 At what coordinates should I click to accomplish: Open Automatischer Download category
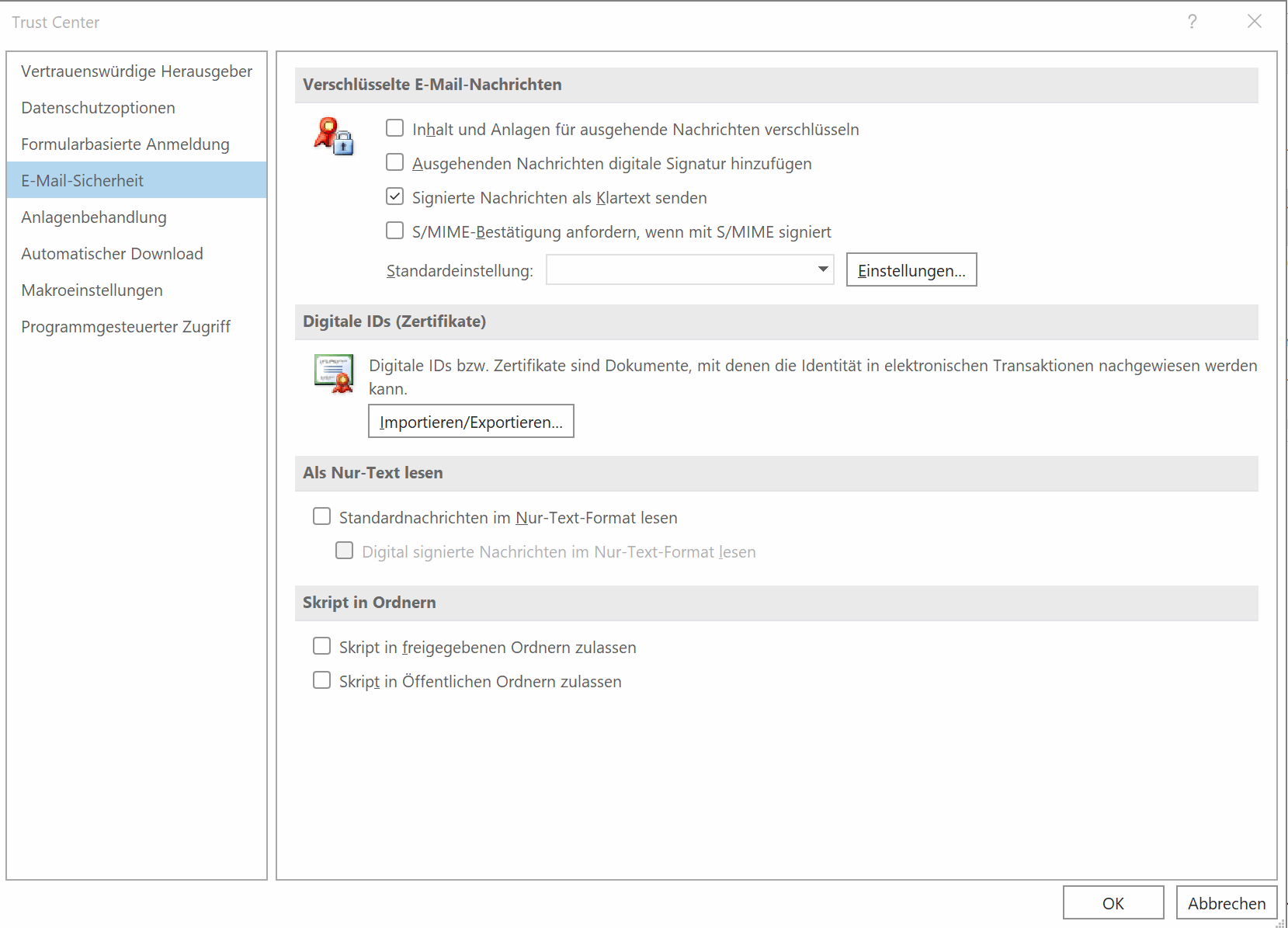pyautogui.click(x=137, y=254)
